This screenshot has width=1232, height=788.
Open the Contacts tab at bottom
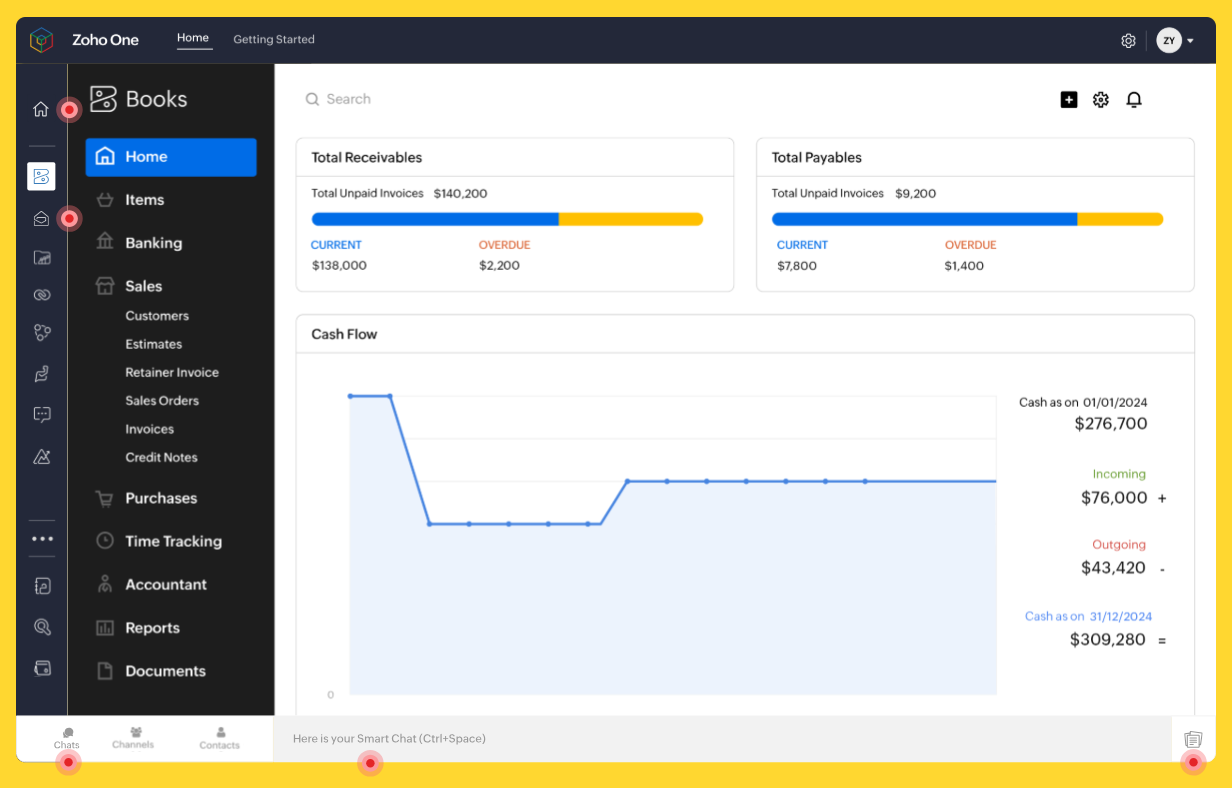tap(220, 739)
